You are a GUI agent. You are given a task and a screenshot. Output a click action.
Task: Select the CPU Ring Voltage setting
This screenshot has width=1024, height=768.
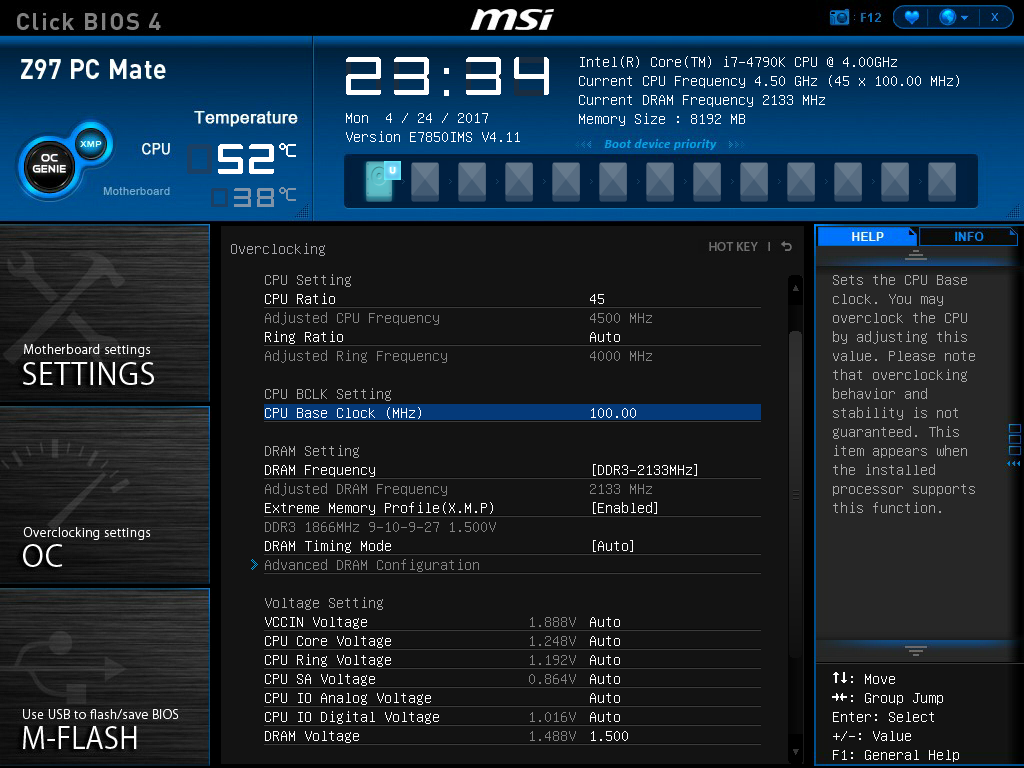point(512,660)
